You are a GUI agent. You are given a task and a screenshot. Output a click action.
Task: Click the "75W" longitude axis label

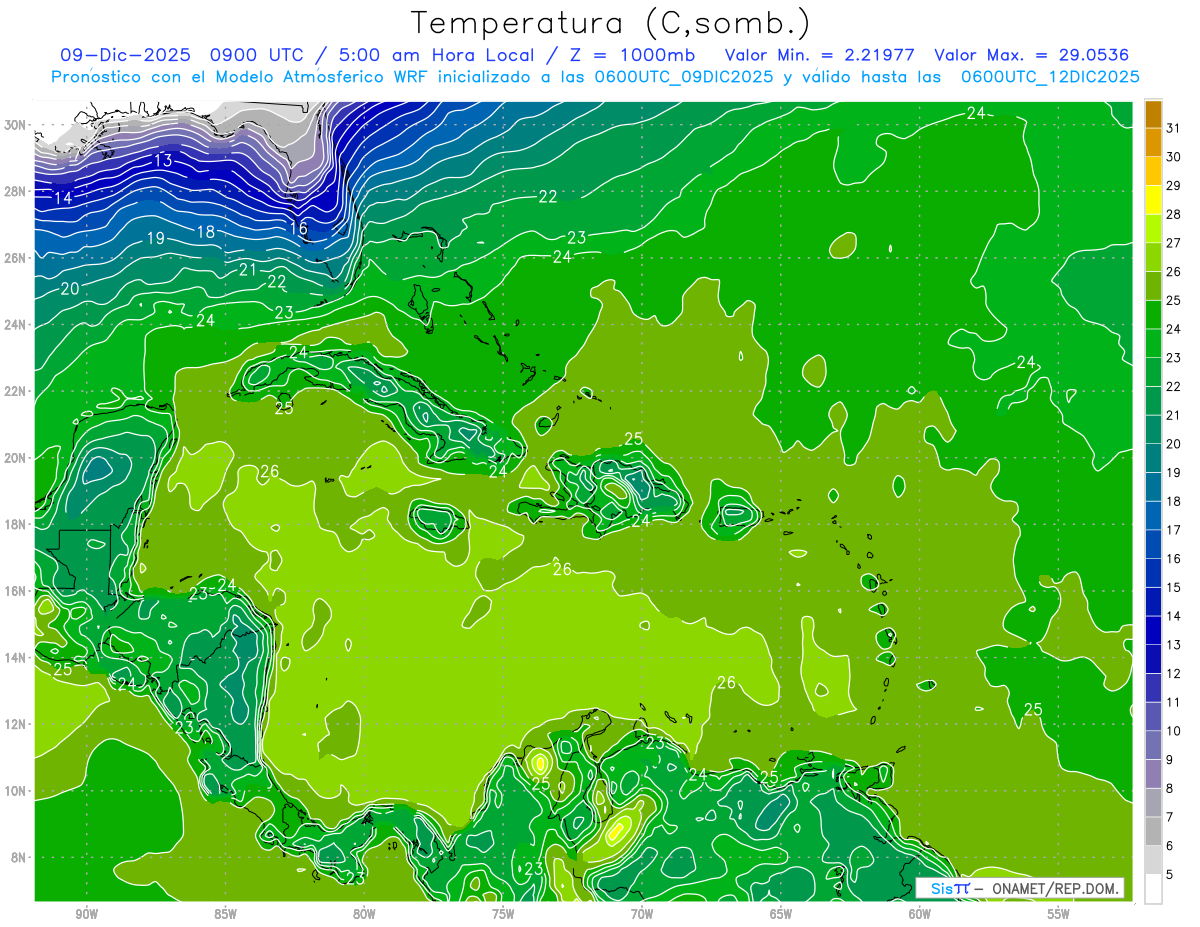point(503,916)
